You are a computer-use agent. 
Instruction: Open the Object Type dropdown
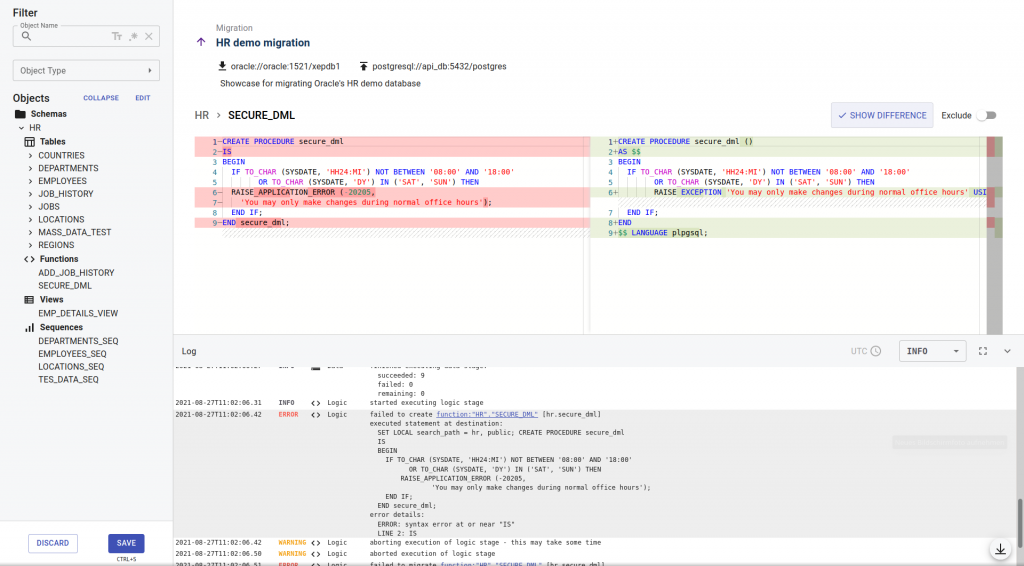point(86,71)
